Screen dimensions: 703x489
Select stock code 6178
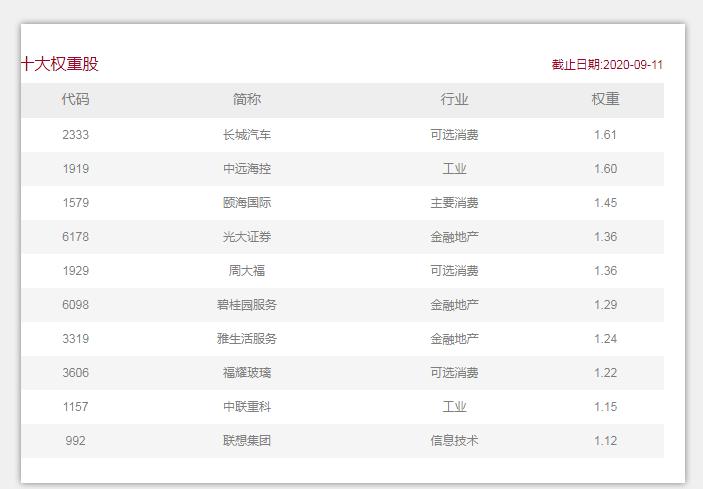point(75,237)
